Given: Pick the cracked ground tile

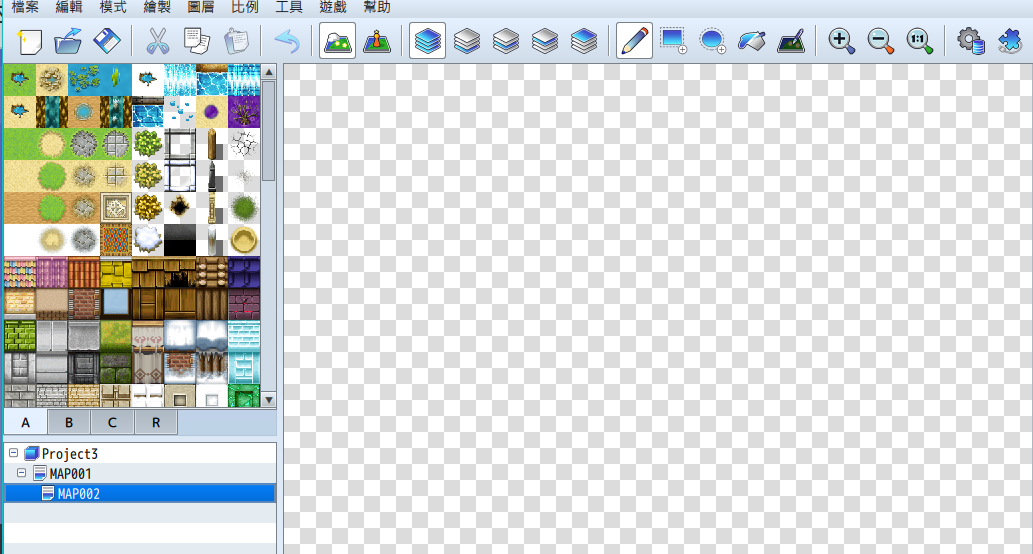Looking at the screenshot, I should click(x=244, y=144).
